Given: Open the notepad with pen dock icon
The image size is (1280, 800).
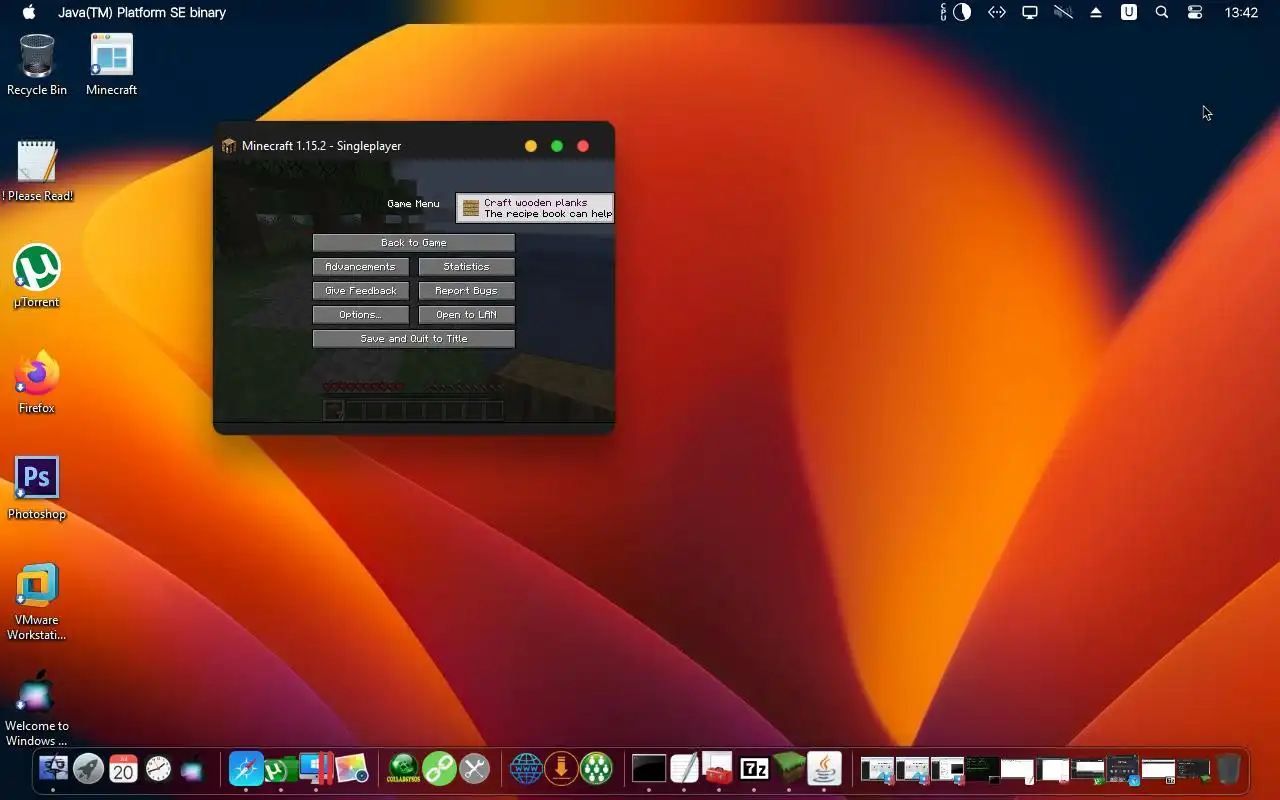Looking at the screenshot, I should (684, 769).
